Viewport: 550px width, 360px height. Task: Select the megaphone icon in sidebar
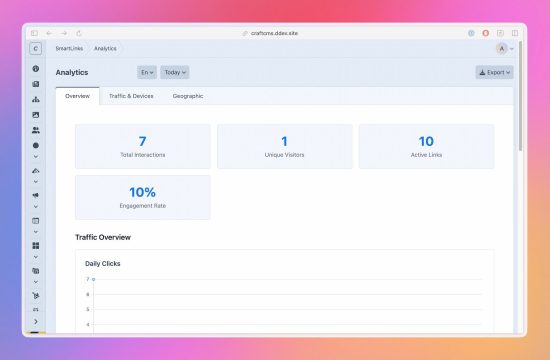(35, 195)
